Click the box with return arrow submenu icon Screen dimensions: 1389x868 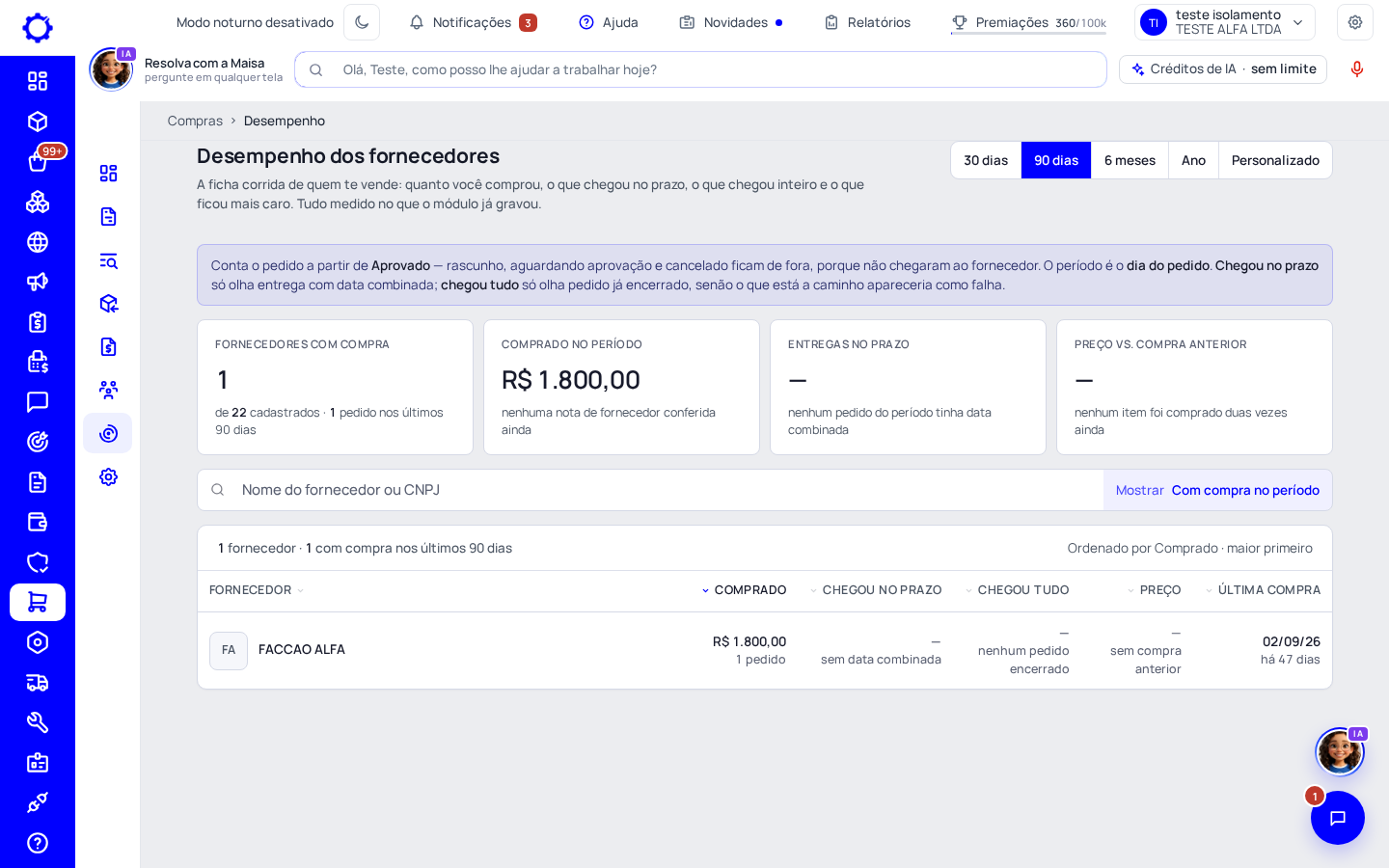click(x=108, y=304)
